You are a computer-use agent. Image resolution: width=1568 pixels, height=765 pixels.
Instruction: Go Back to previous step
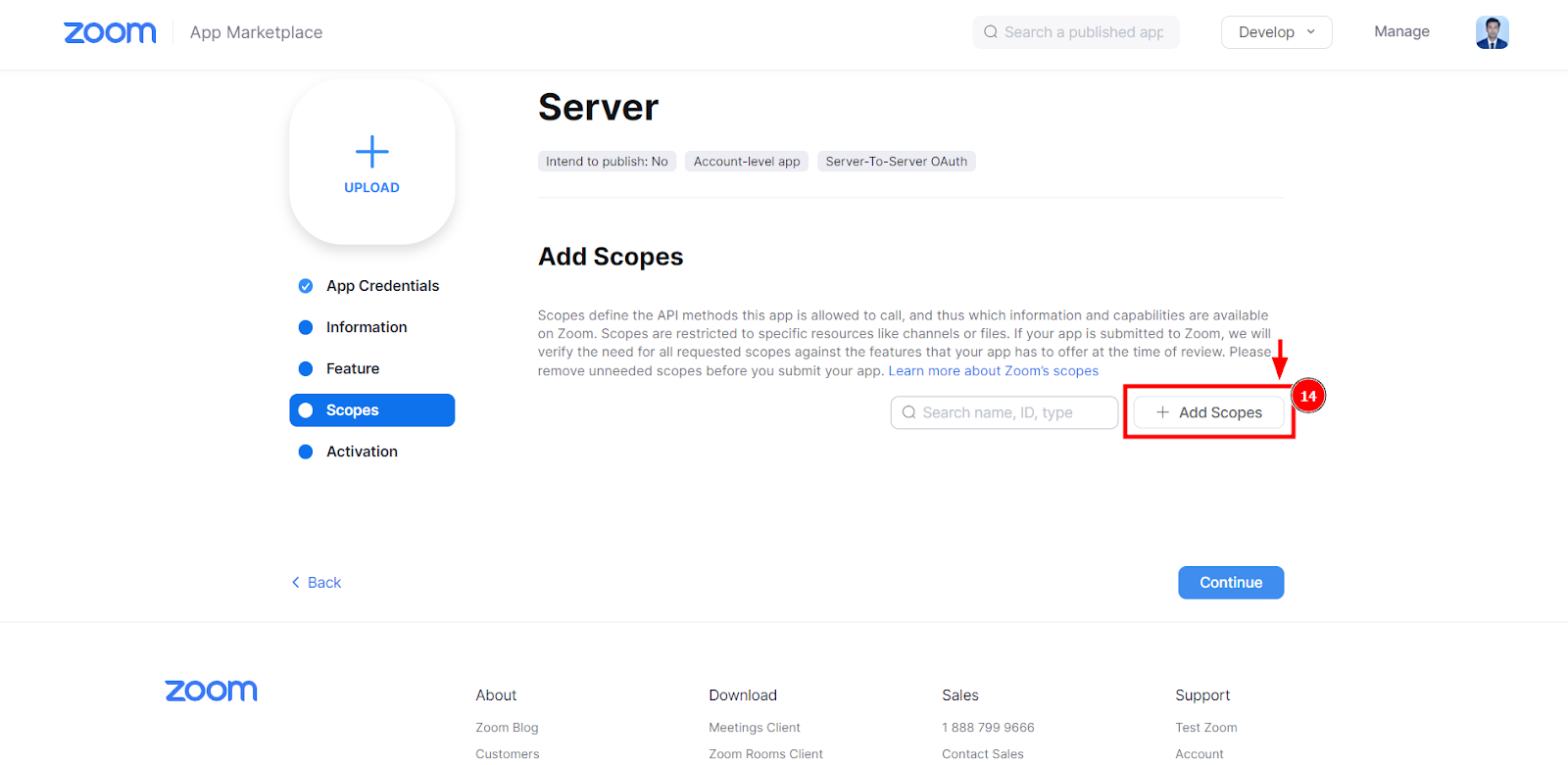[x=317, y=582]
